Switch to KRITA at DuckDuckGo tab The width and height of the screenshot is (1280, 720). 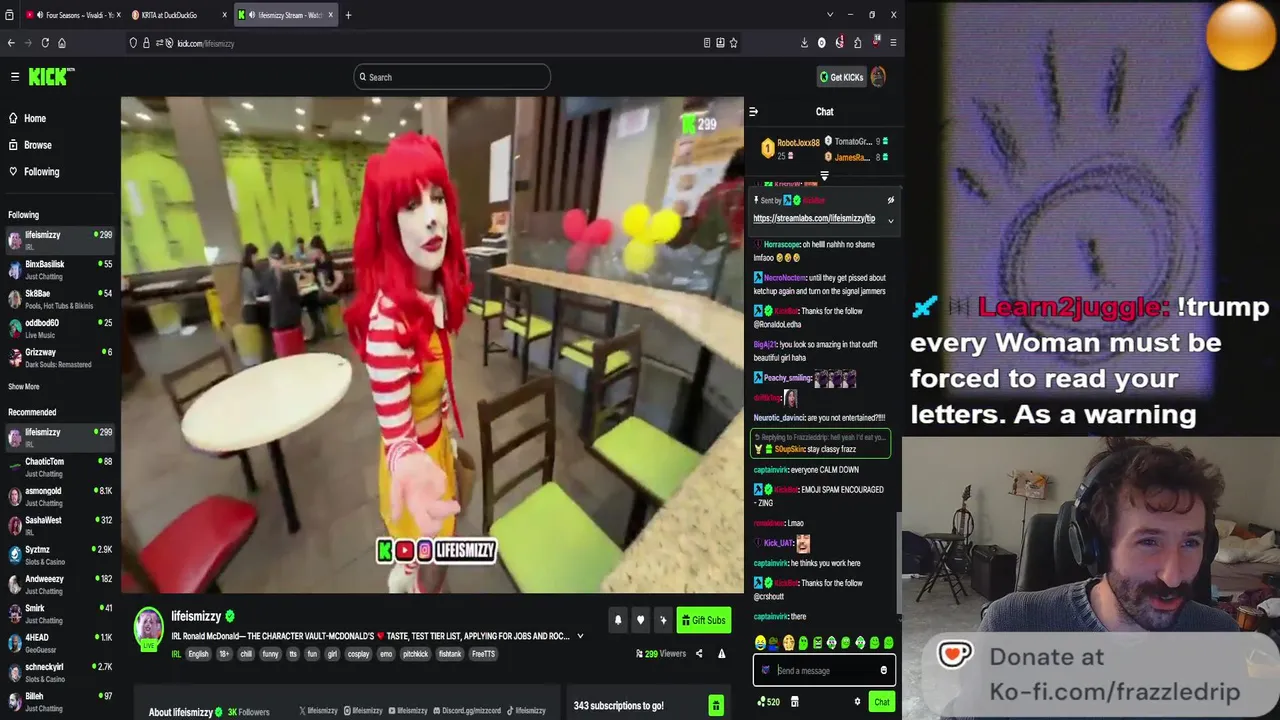click(177, 15)
